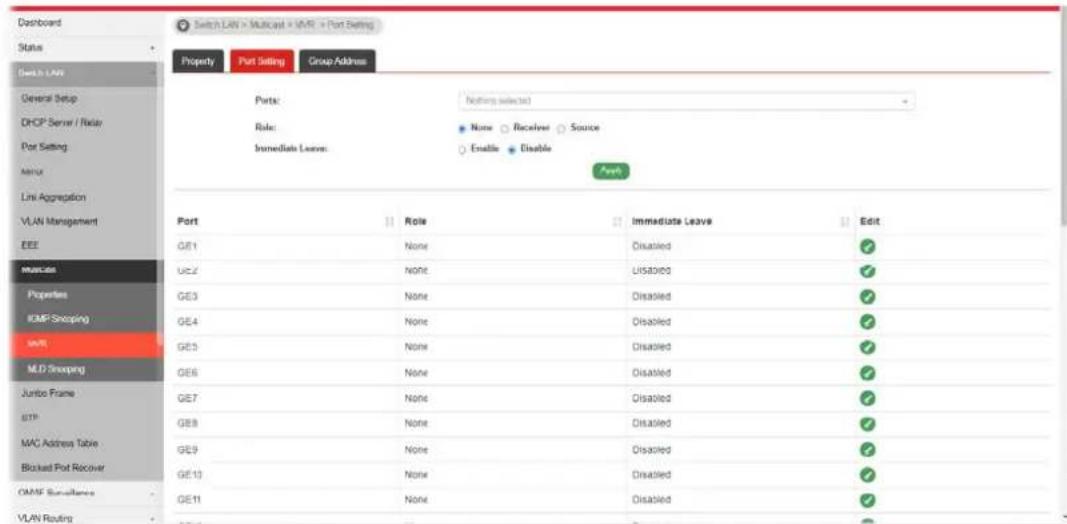
Task: Edit port GE4 settings via green icon
Action: [867, 322]
